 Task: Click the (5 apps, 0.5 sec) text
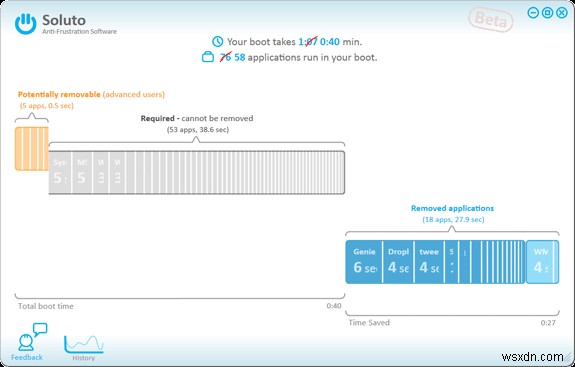click(47, 106)
